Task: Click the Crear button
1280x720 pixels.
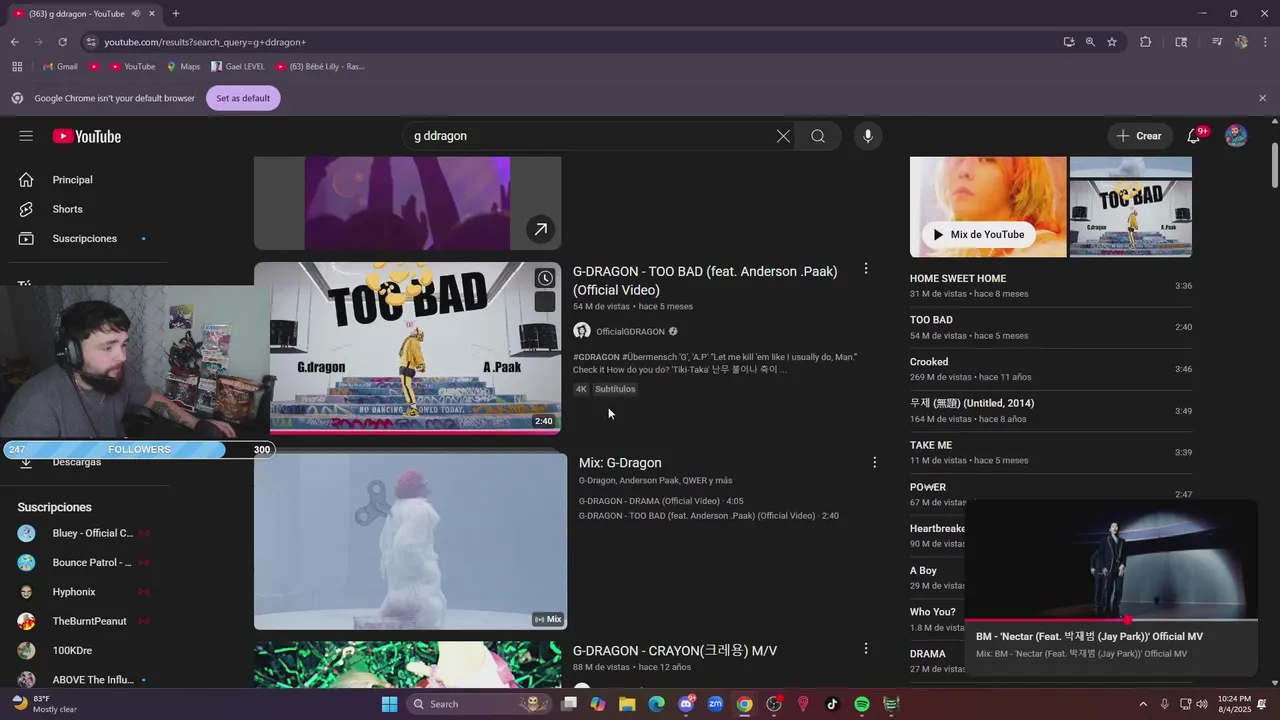Action: 1139,136
